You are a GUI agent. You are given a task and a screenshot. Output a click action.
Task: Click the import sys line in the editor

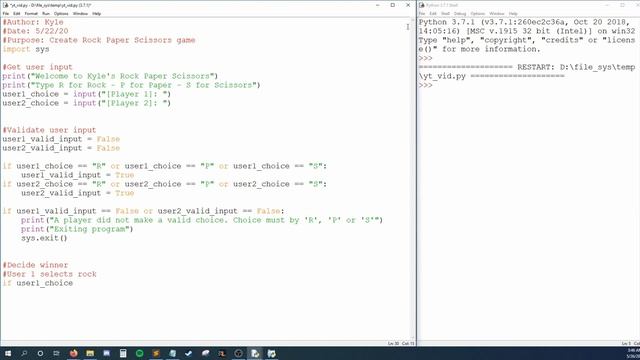click(x=26, y=49)
